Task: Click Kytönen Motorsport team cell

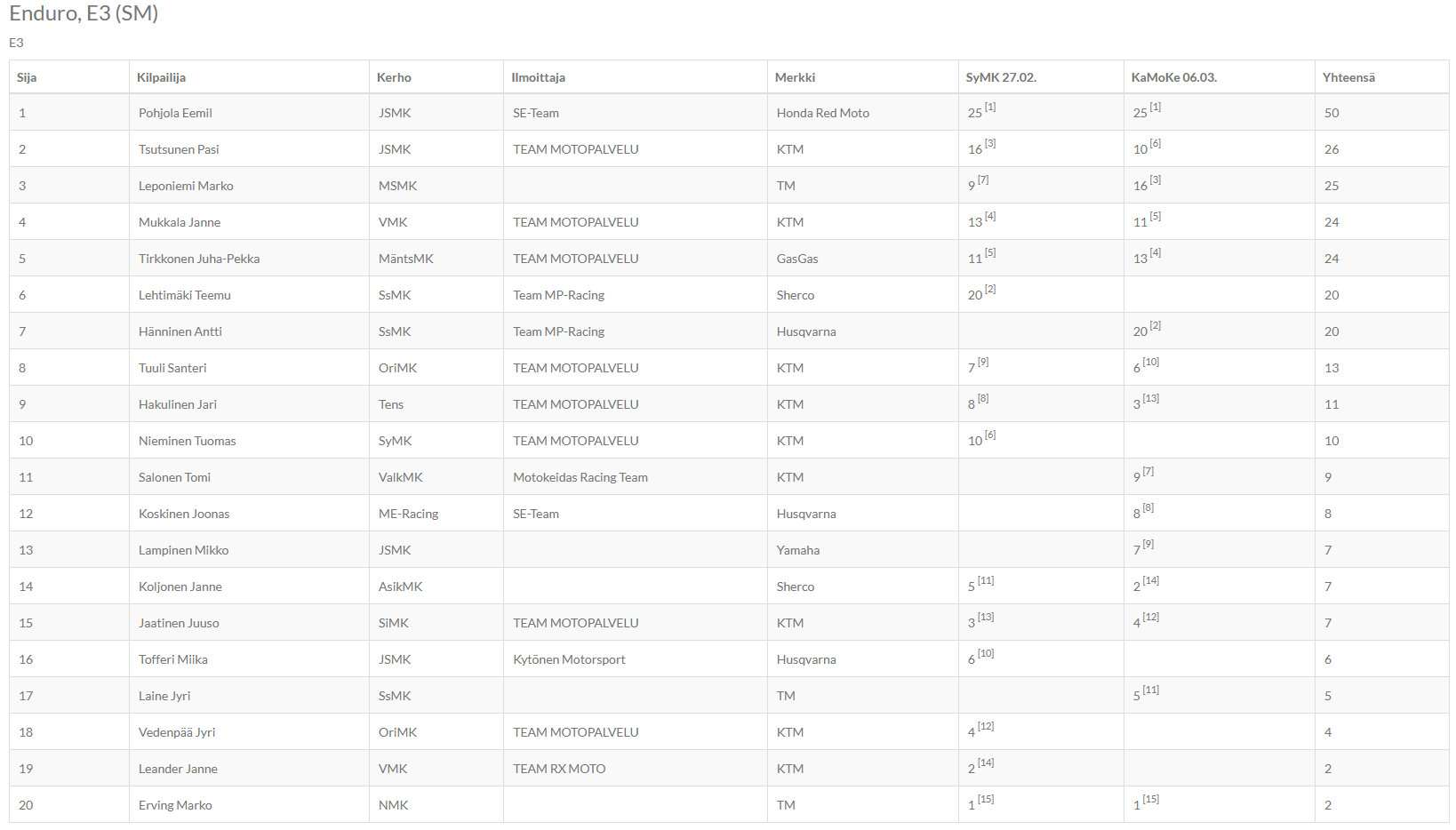Action: point(569,659)
